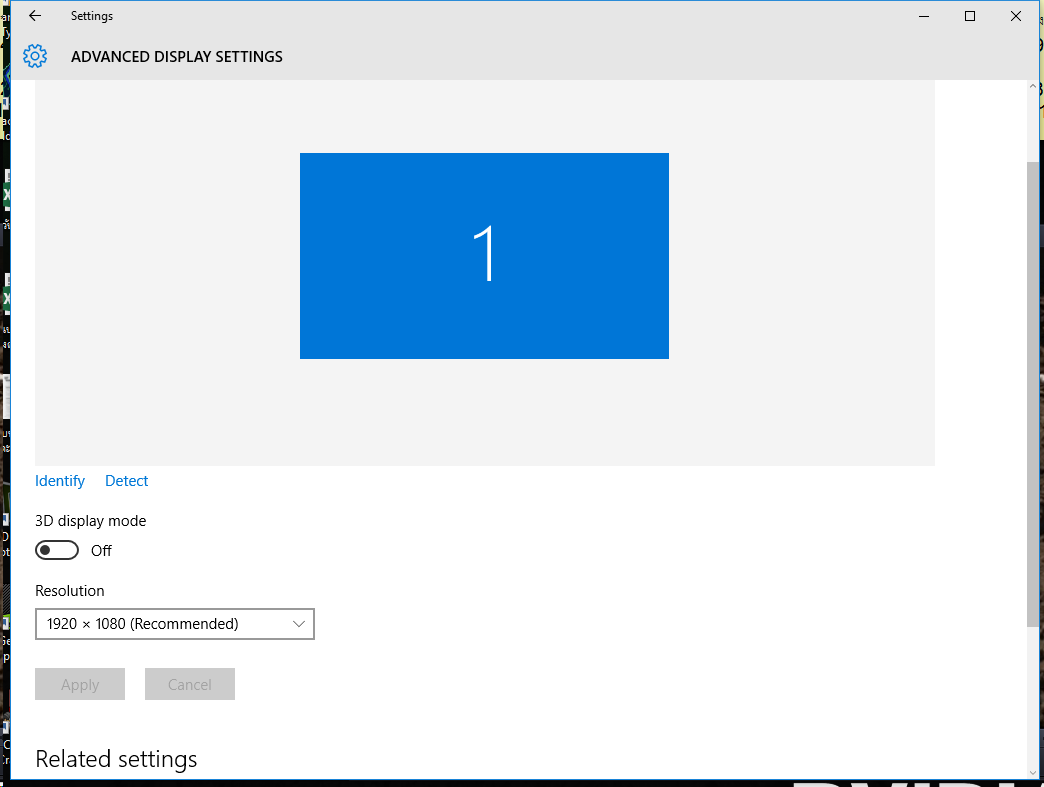Click the Cancel button
The height and width of the screenshot is (787, 1044).
pyautogui.click(x=190, y=684)
